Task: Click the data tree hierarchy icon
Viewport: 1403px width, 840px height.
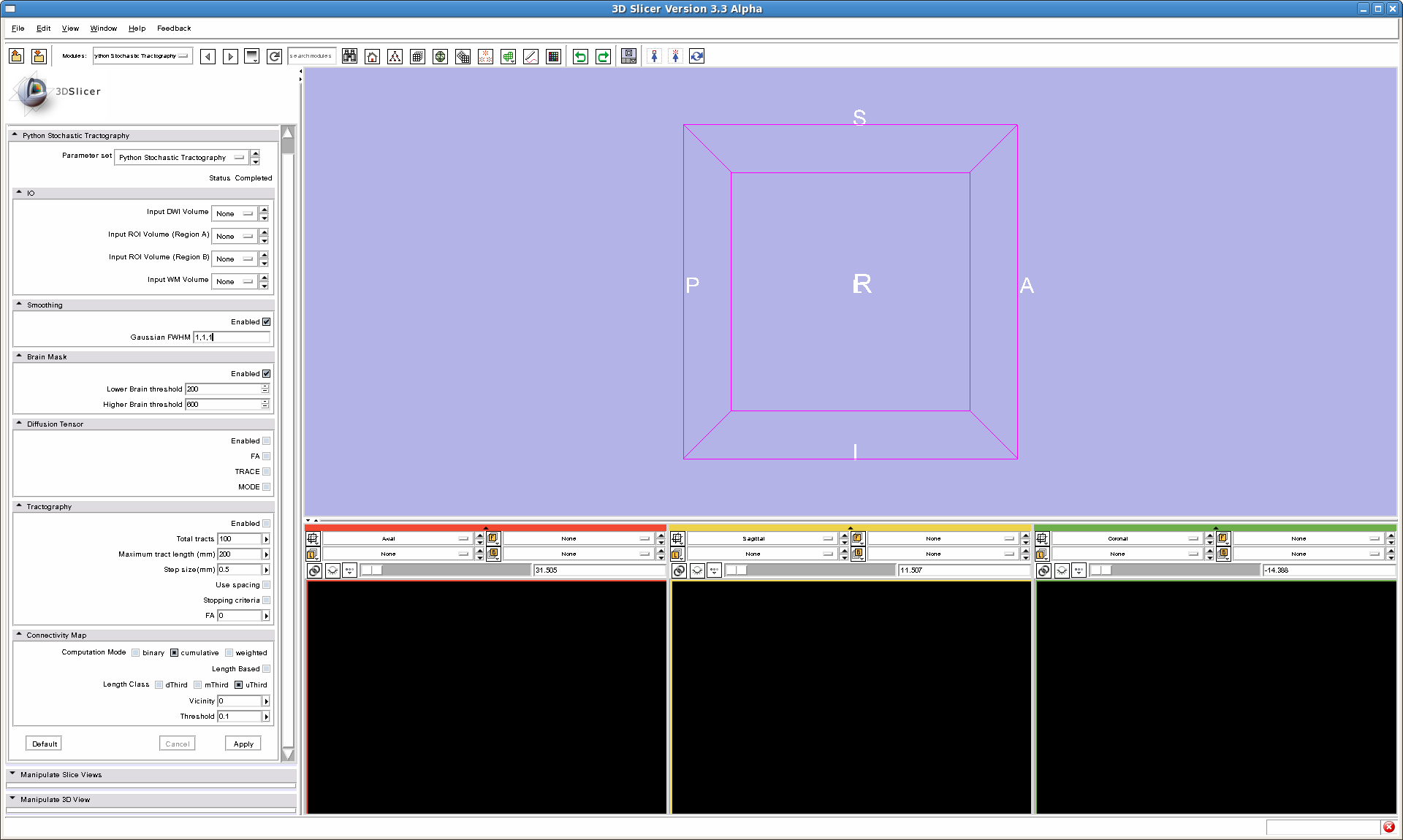Action: pos(395,56)
